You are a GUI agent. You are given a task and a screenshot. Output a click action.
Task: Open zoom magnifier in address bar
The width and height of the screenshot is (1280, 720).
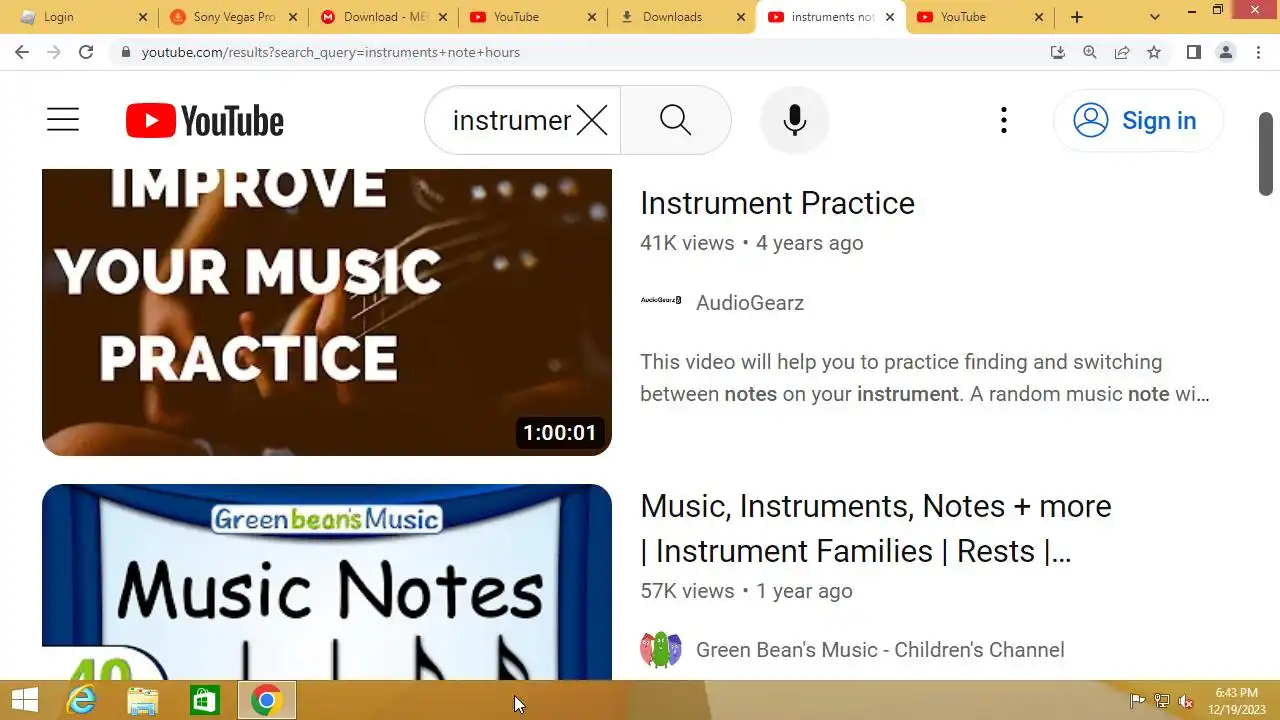pyautogui.click(x=1090, y=52)
